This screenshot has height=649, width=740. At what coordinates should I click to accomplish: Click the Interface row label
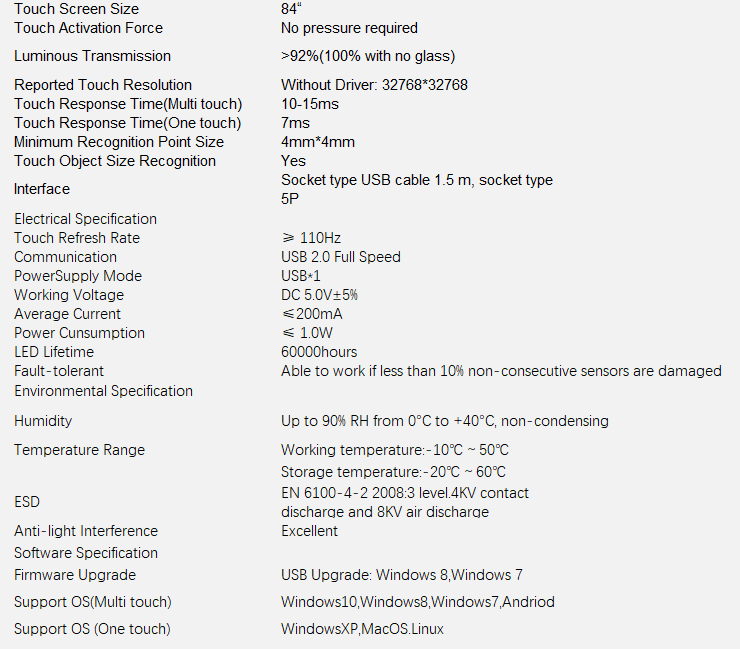point(42,189)
